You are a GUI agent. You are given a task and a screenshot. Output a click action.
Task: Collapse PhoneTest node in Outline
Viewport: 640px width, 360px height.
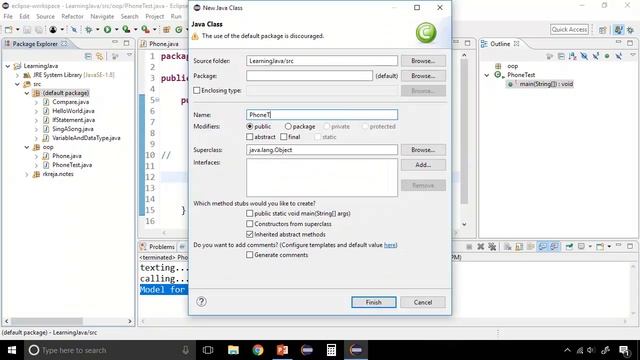[487, 75]
